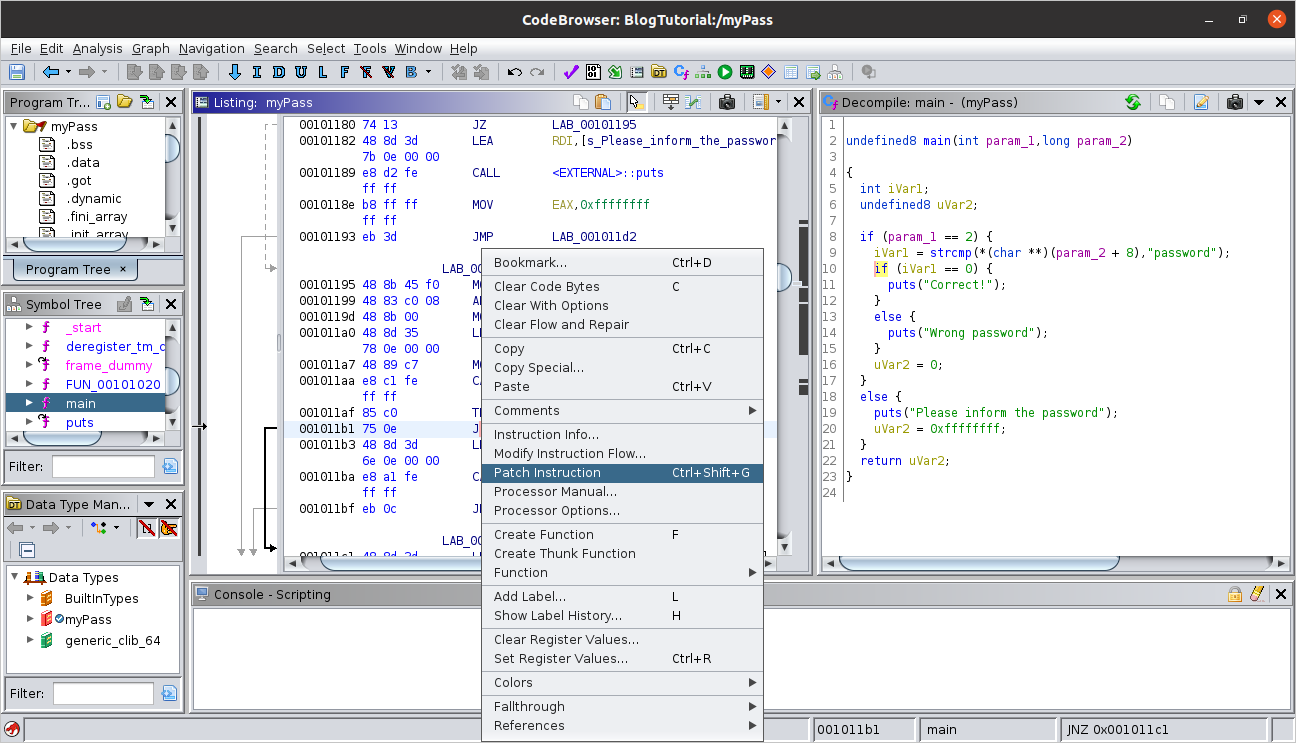1296x743 pixels.
Task: Click the 'I' next instruction navigation icon
Action: tap(257, 72)
